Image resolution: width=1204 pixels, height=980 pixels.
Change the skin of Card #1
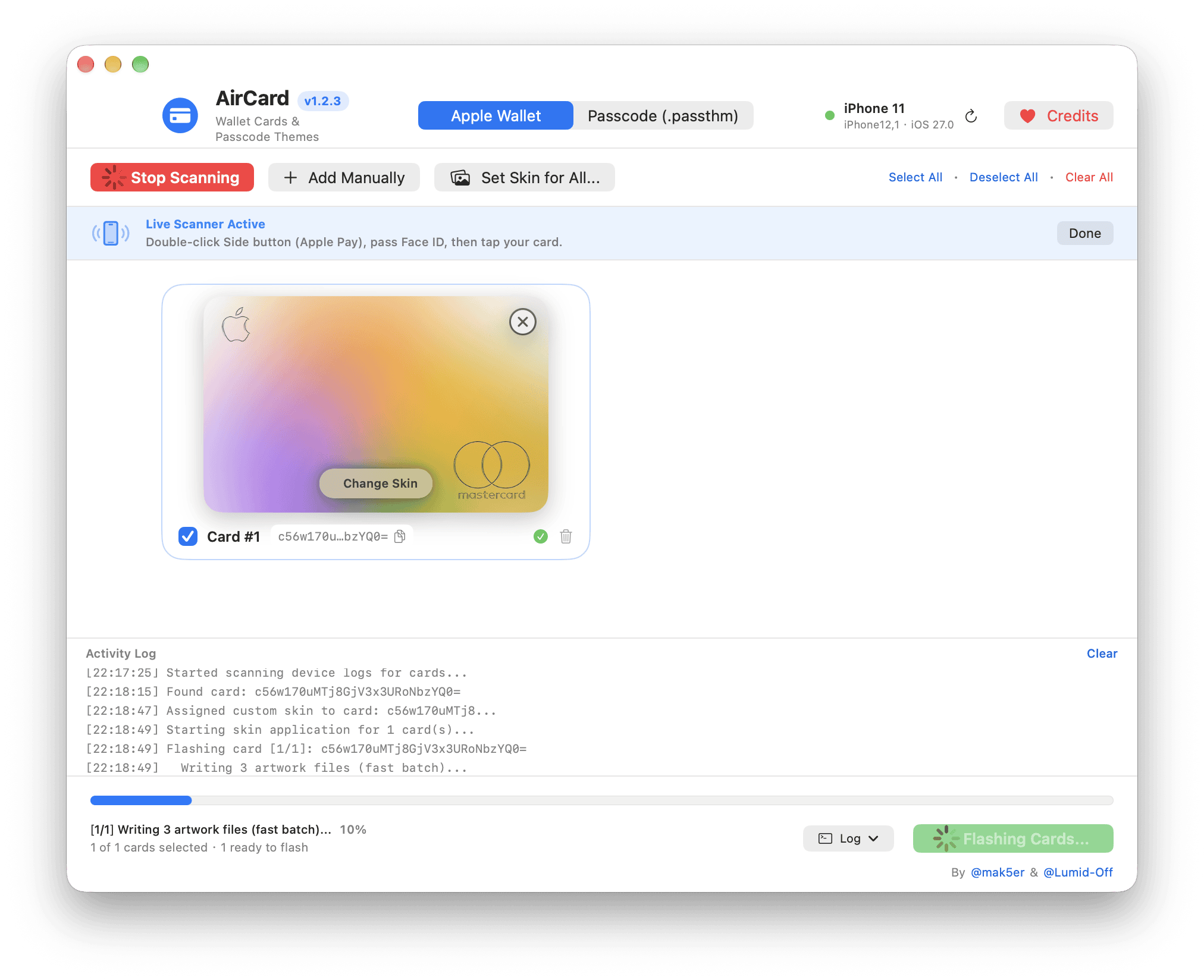376,483
